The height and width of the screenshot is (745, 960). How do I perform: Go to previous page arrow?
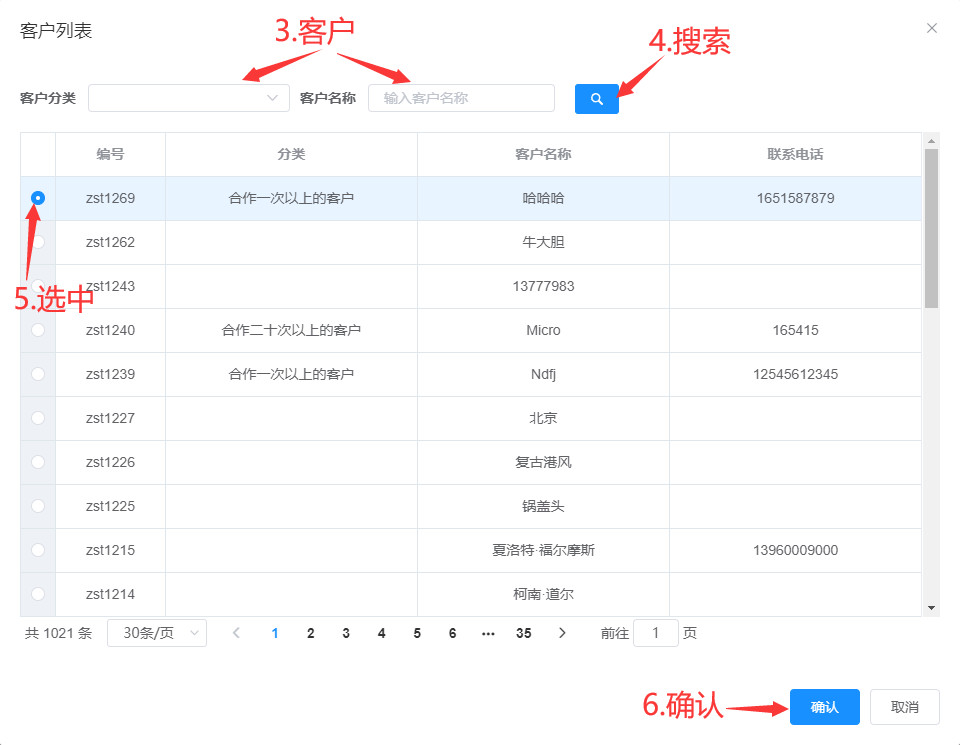pos(237,633)
